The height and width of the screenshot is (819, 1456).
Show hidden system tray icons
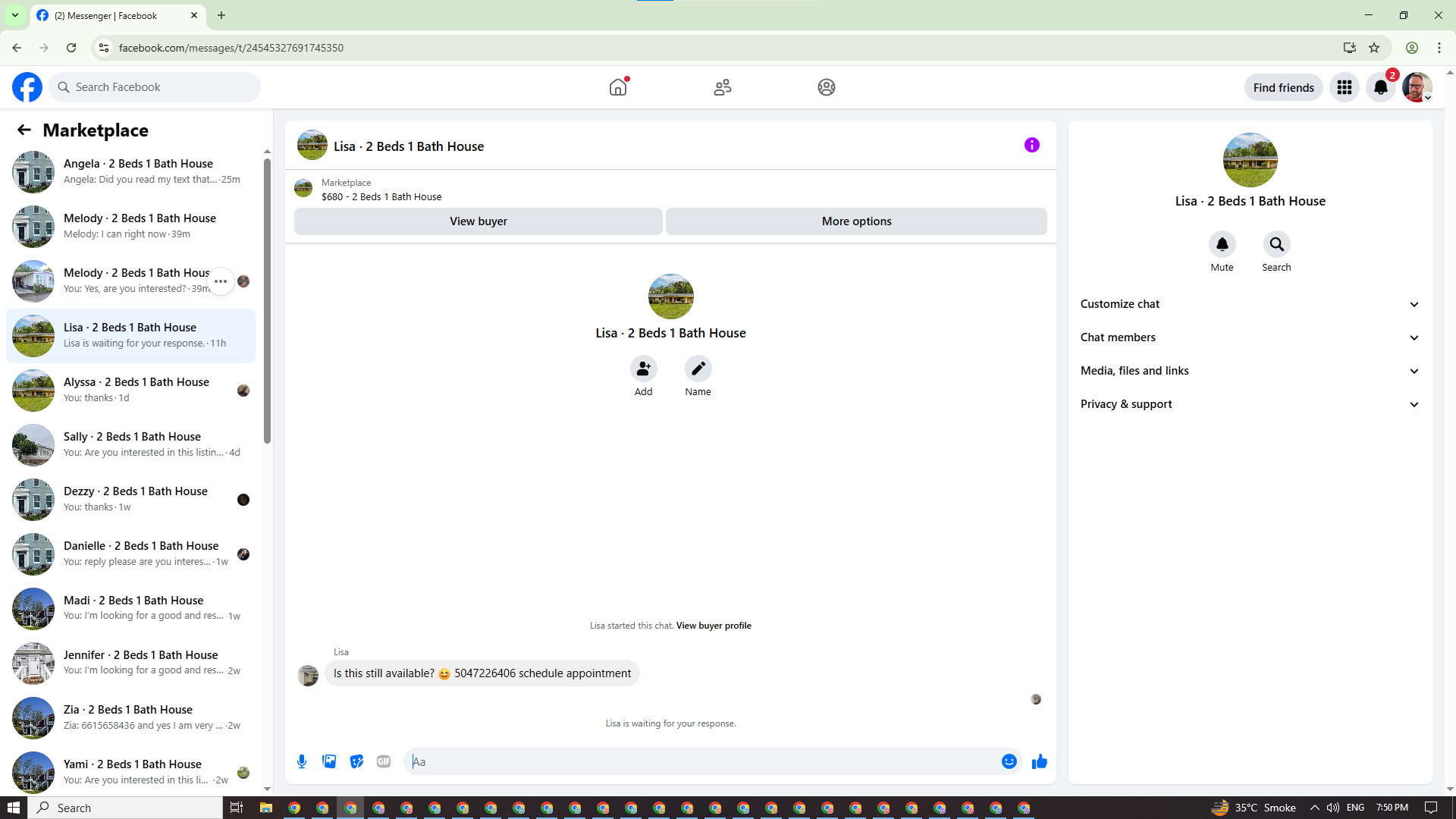point(1314,808)
